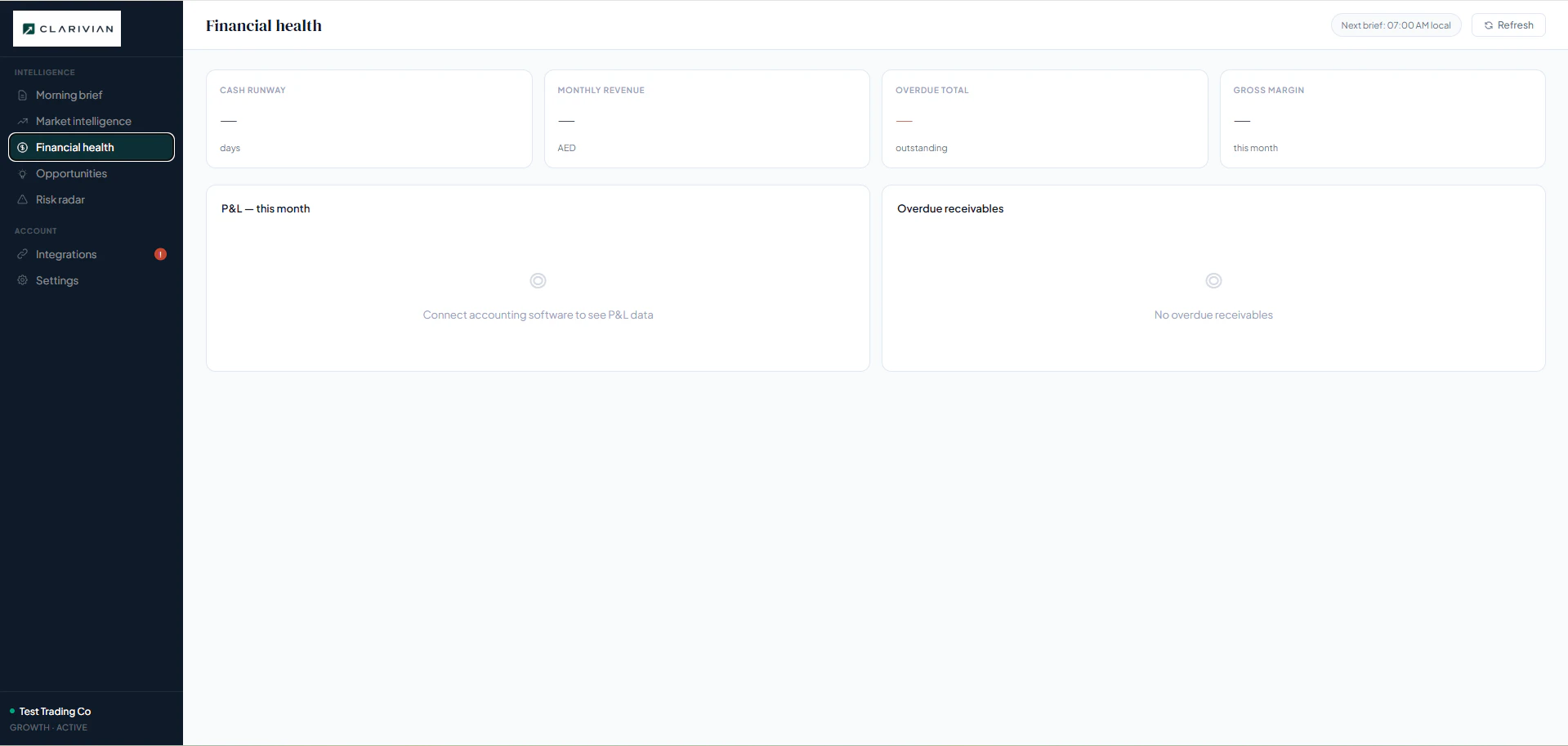Click the 'No overdue receivables' message
1568x746 pixels.
pos(1213,315)
